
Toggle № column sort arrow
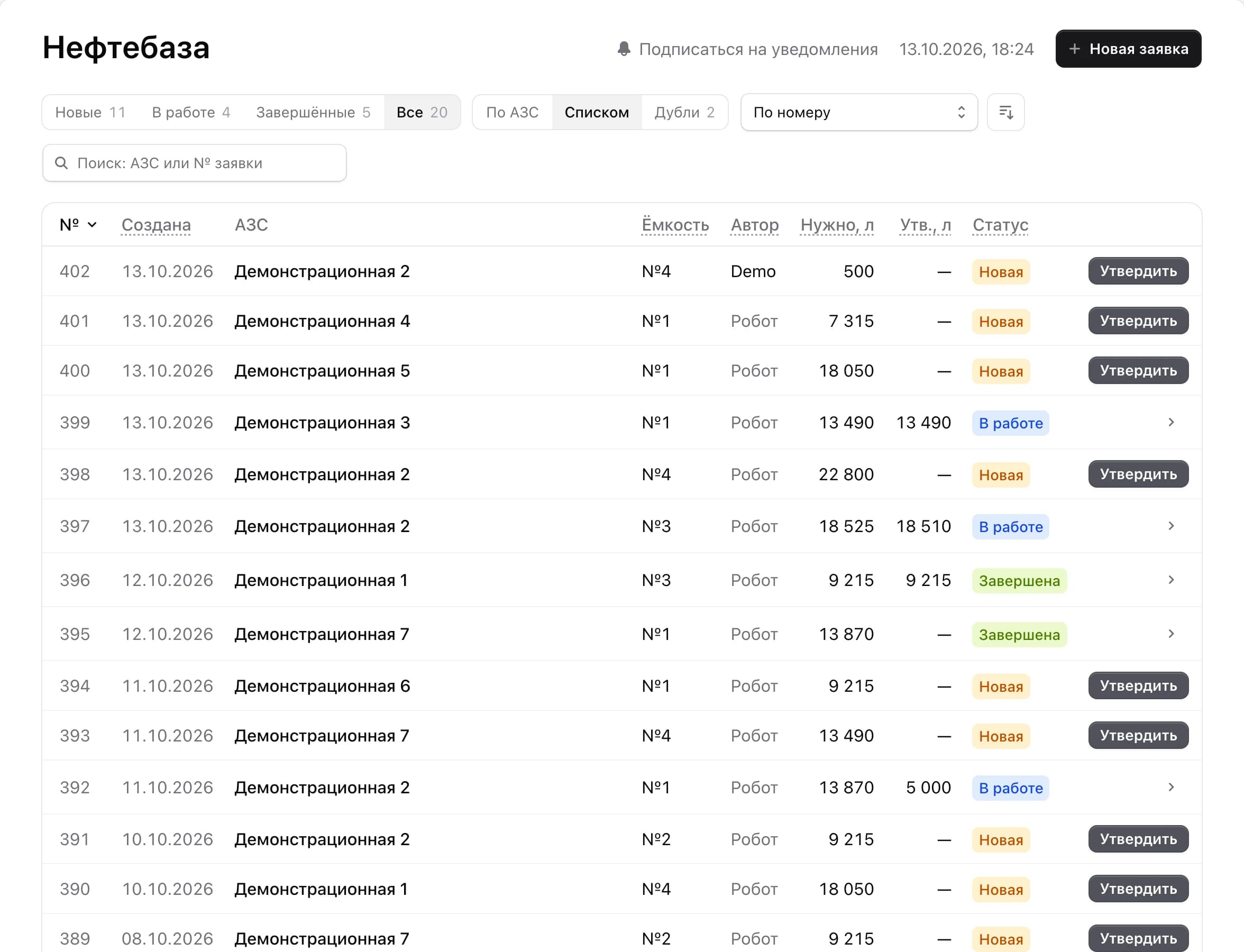click(92, 225)
